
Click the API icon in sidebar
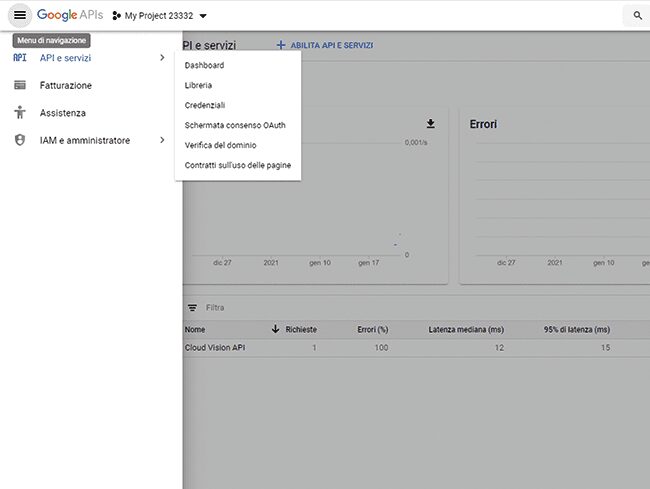[19, 58]
